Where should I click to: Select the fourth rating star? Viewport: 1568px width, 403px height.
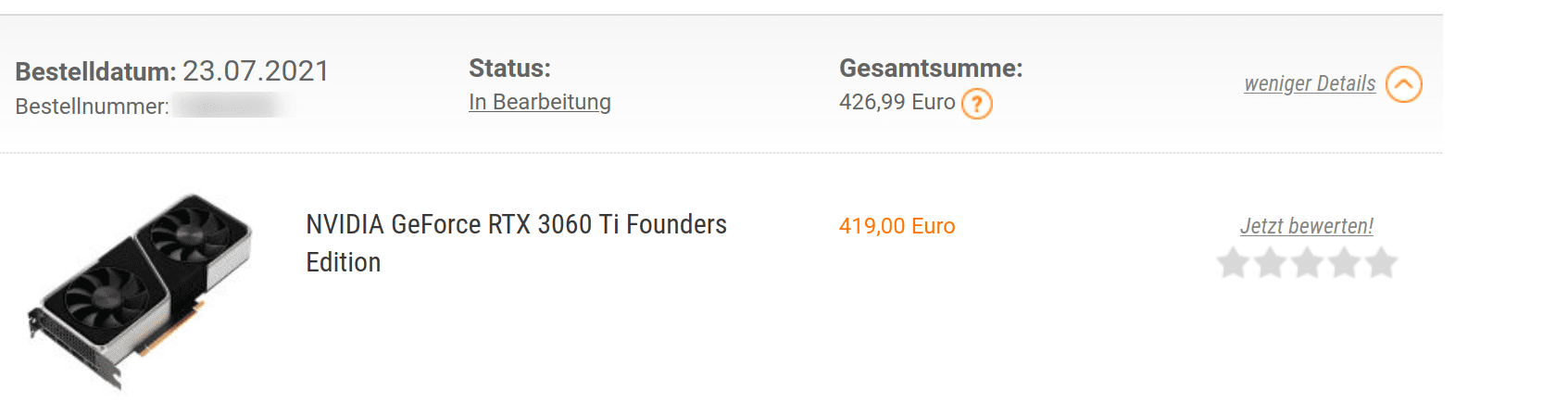tap(1344, 263)
